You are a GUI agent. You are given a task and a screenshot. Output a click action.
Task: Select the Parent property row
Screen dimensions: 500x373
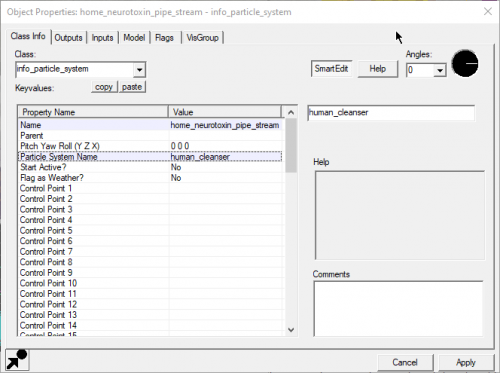click(150, 136)
